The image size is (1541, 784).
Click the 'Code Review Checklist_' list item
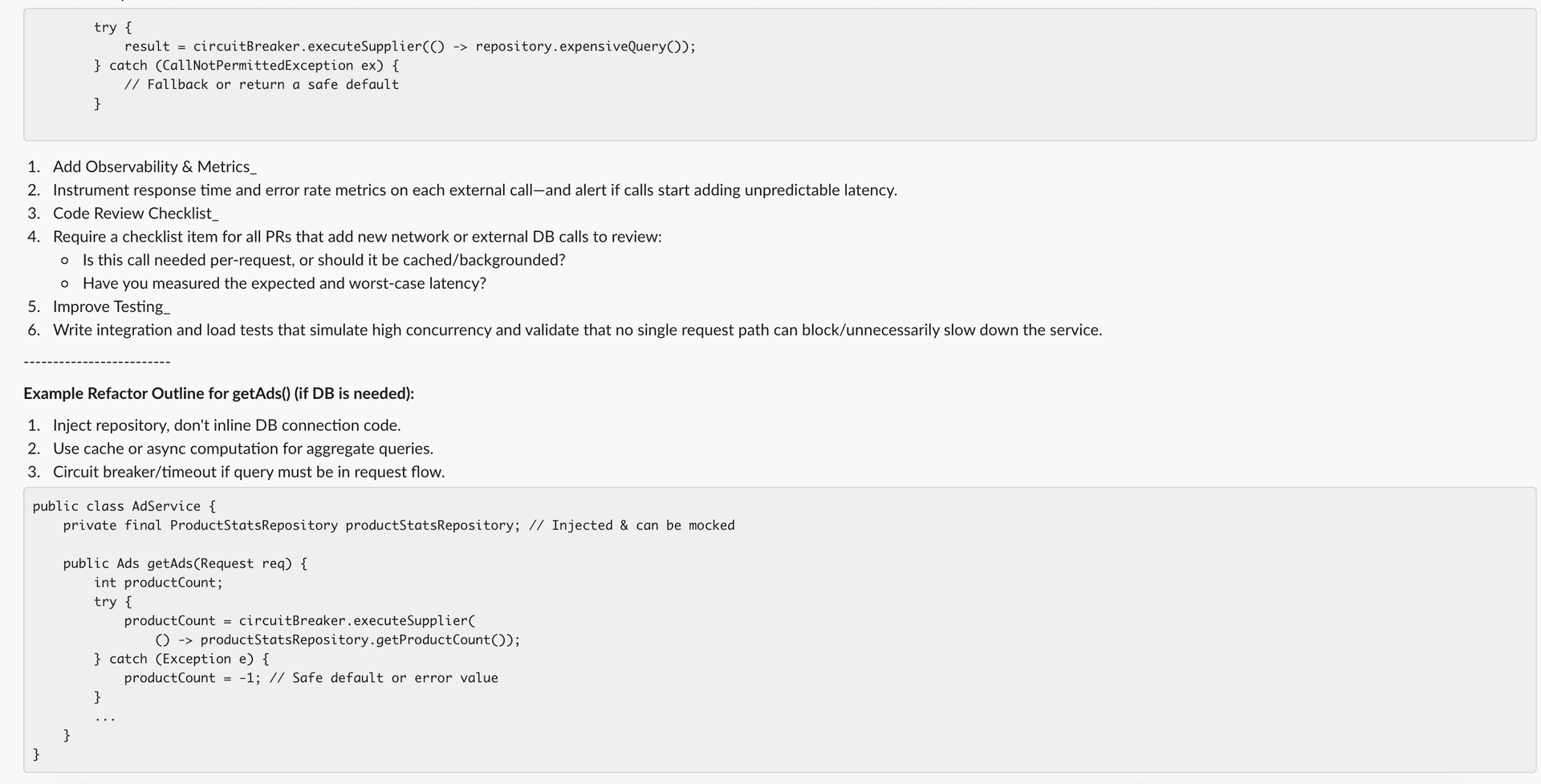(x=136, y=213)
